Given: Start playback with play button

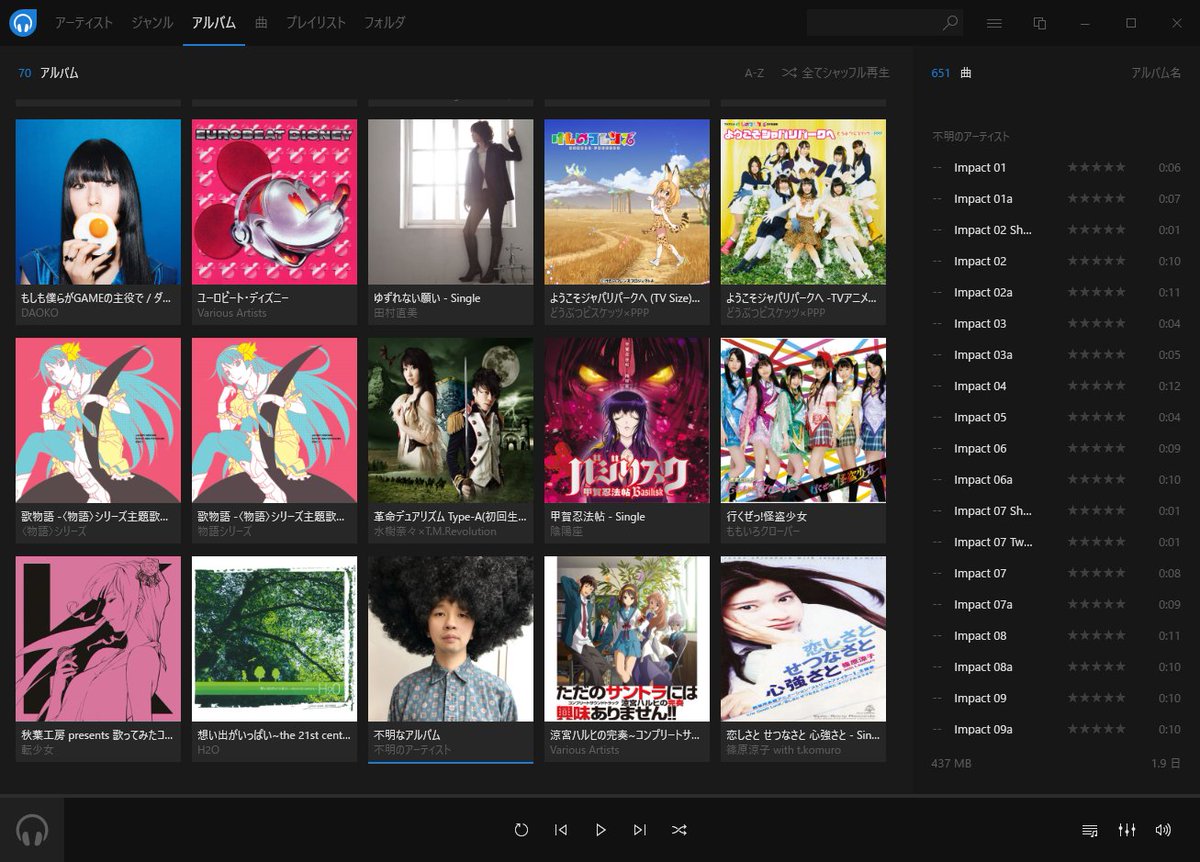Looking at the screenshot, I should click(600, 830).
